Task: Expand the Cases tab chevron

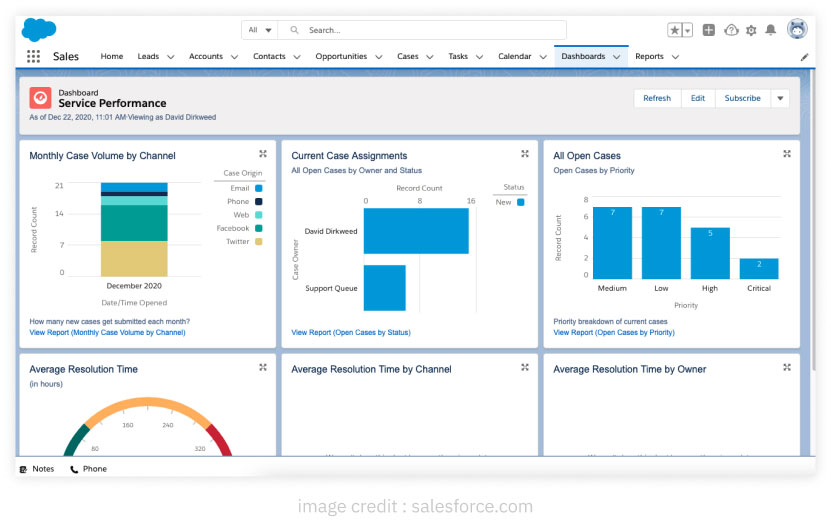Action: point(430,57)
